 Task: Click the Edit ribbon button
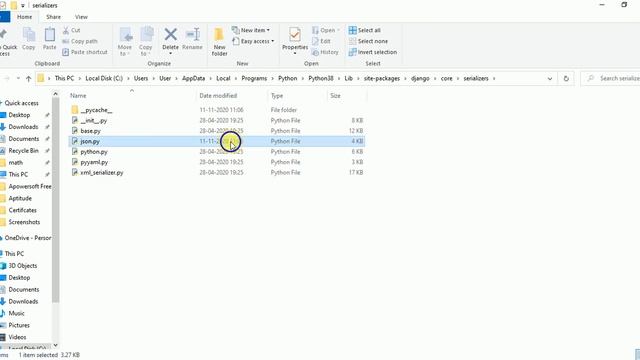tap(321, 41)
